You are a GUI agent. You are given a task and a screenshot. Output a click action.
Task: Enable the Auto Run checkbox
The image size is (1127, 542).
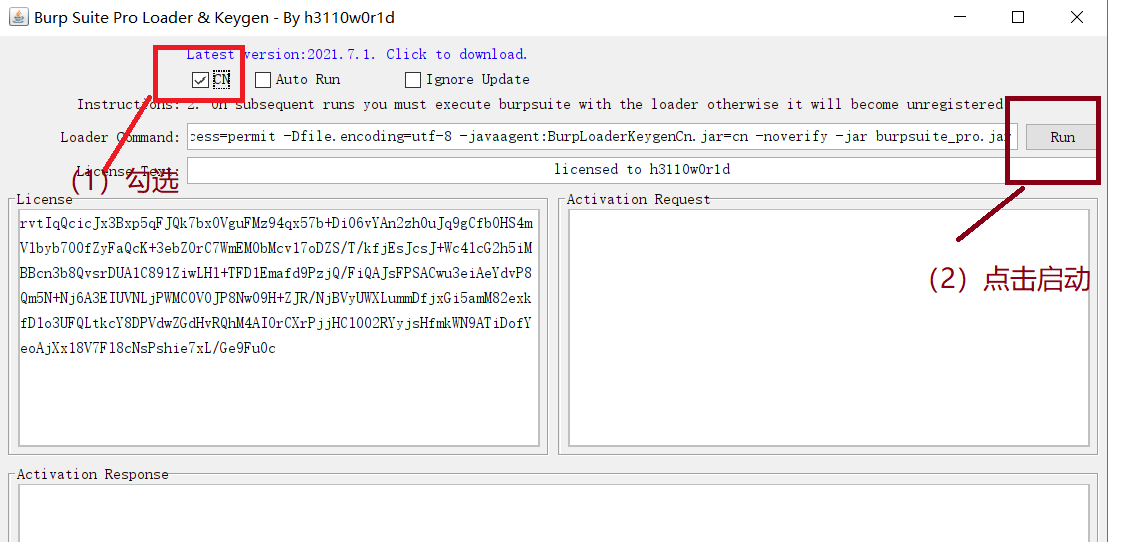pyautogui.click(x=263, y=80)
